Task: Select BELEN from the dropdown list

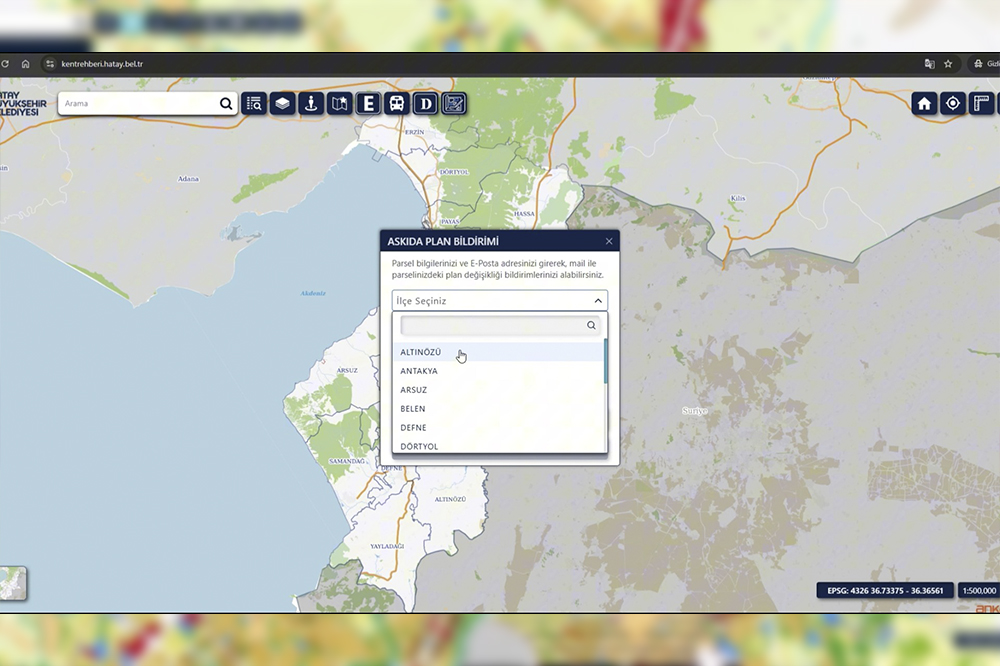Action: (413, 409)
